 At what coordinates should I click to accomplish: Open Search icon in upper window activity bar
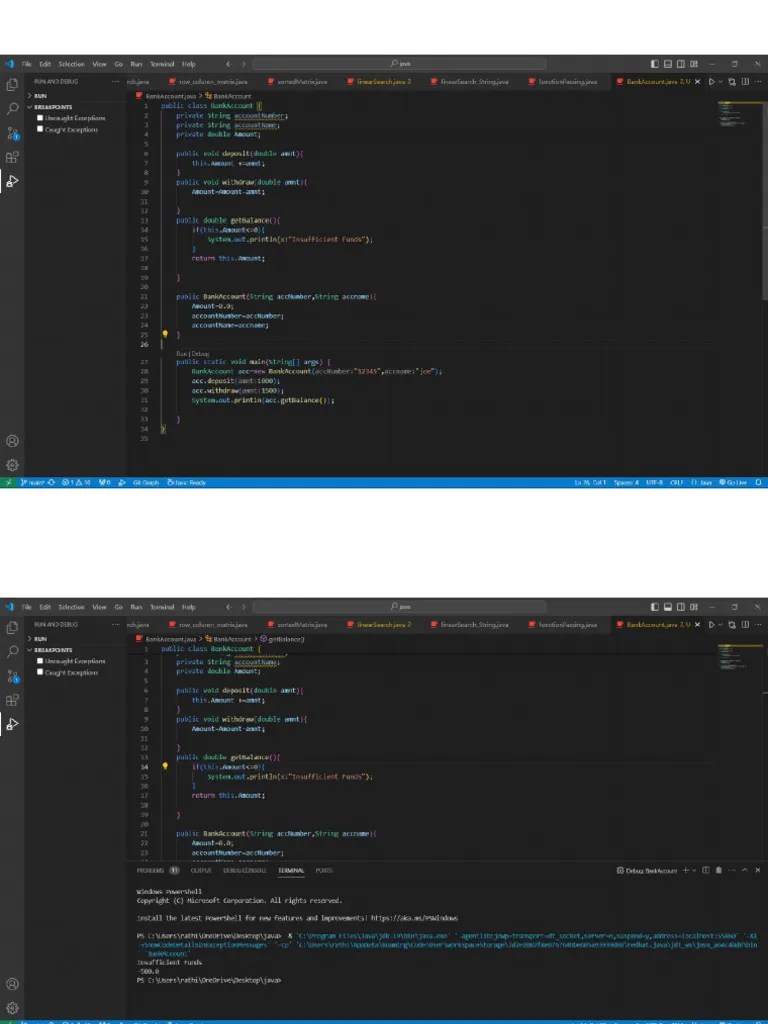pyautogui.click(x=12, y=108)
